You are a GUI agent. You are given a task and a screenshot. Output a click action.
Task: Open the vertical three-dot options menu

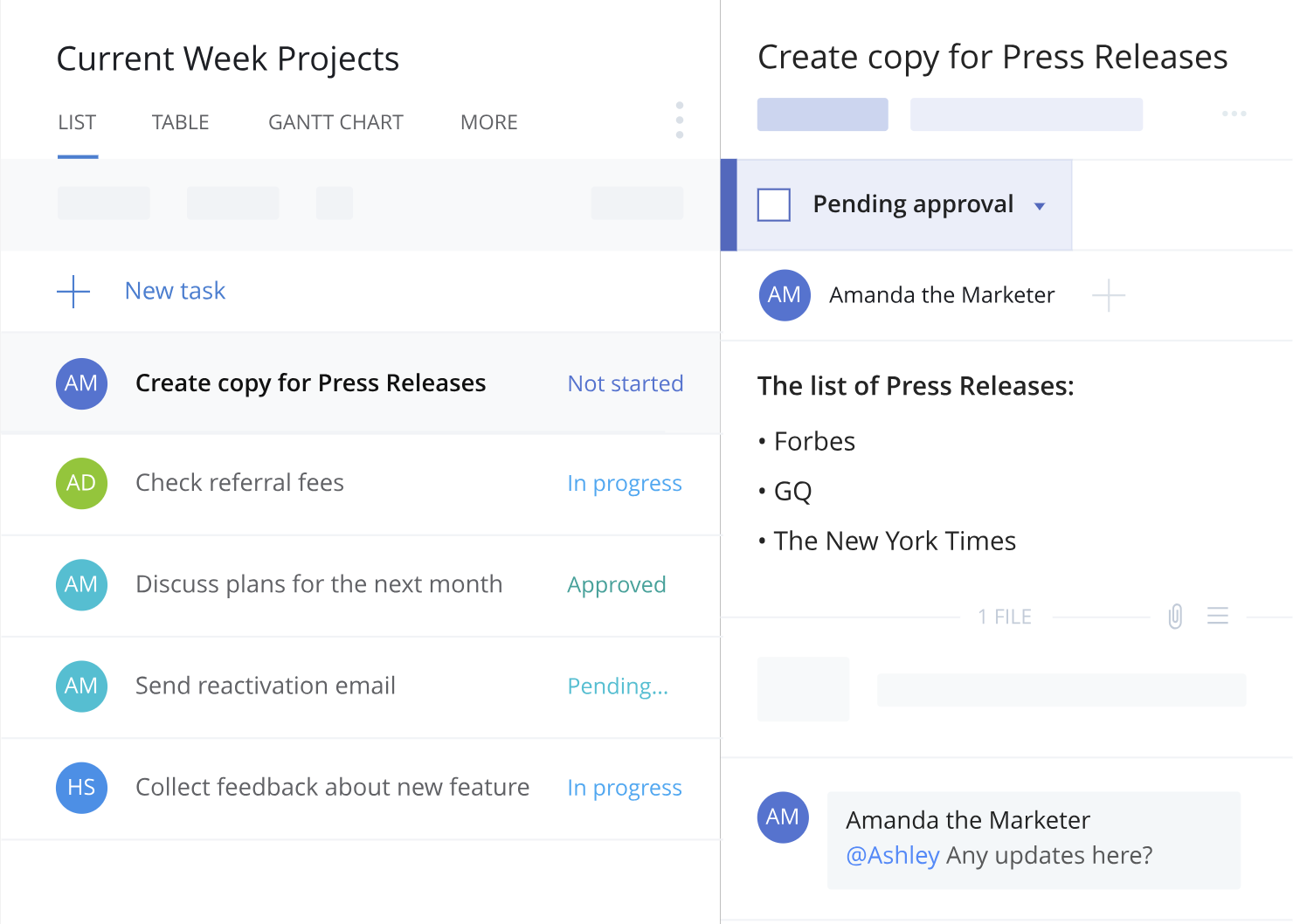680,121
